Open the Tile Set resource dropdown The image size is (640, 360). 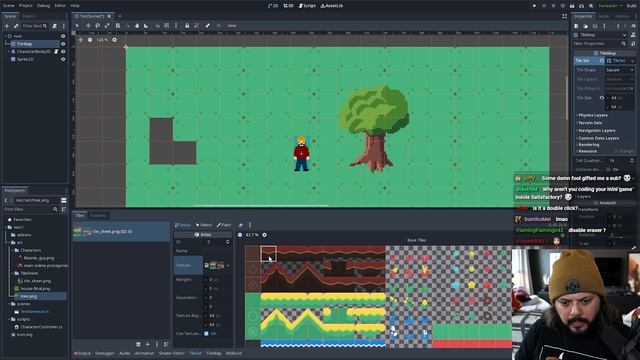[x=632, y=60]
